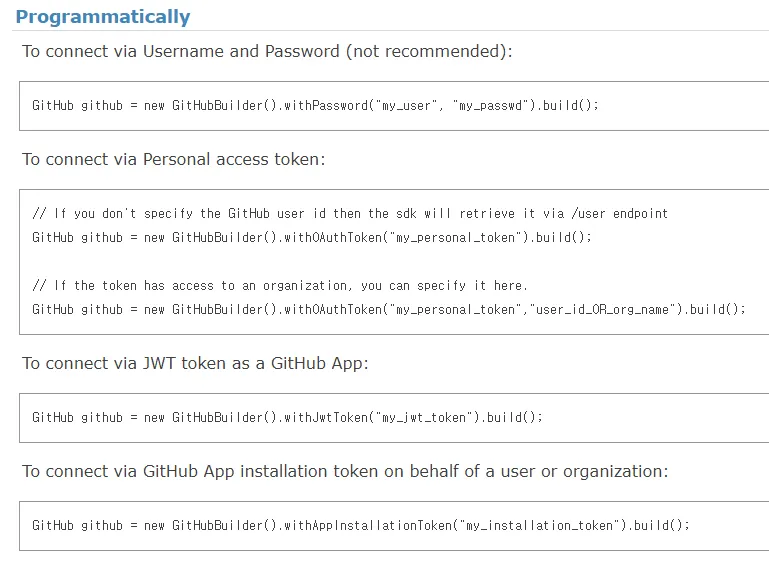Click the "my_jwt_token" string argument
The width and height of the screenshot is (769, 564).
423,418
